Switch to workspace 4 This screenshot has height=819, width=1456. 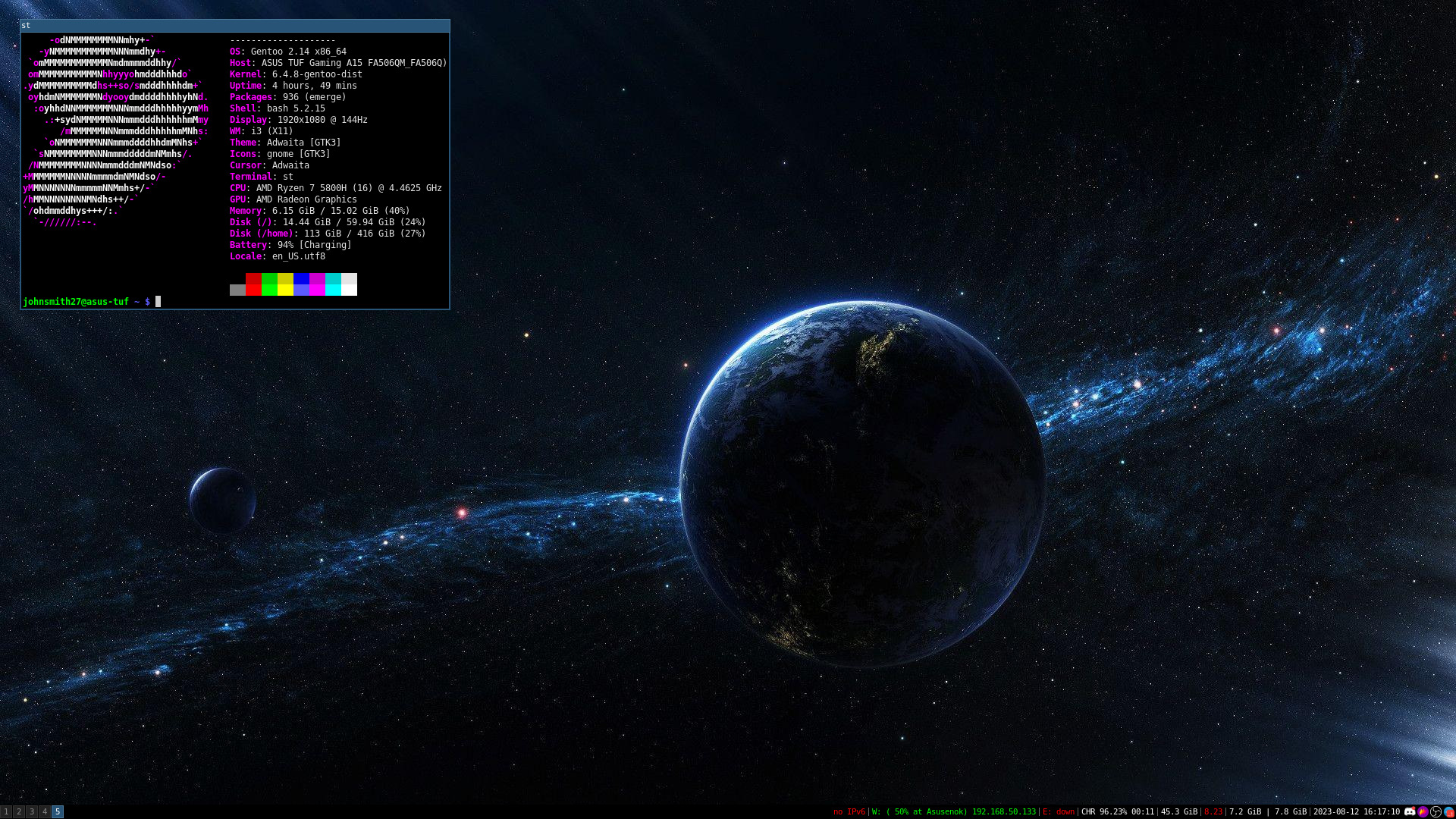45,811
